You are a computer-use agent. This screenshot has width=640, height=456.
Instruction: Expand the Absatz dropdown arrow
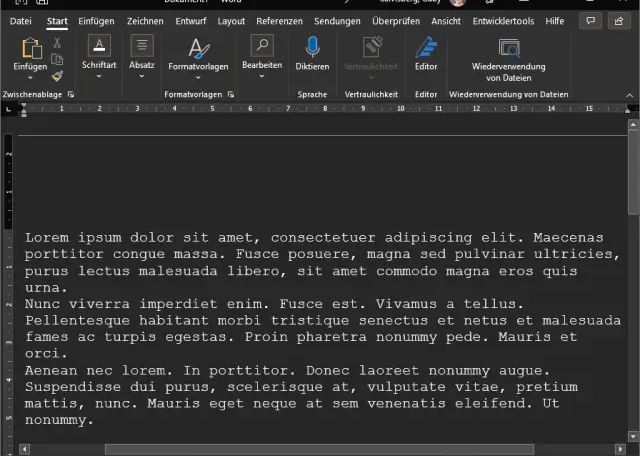click(142, 76)
